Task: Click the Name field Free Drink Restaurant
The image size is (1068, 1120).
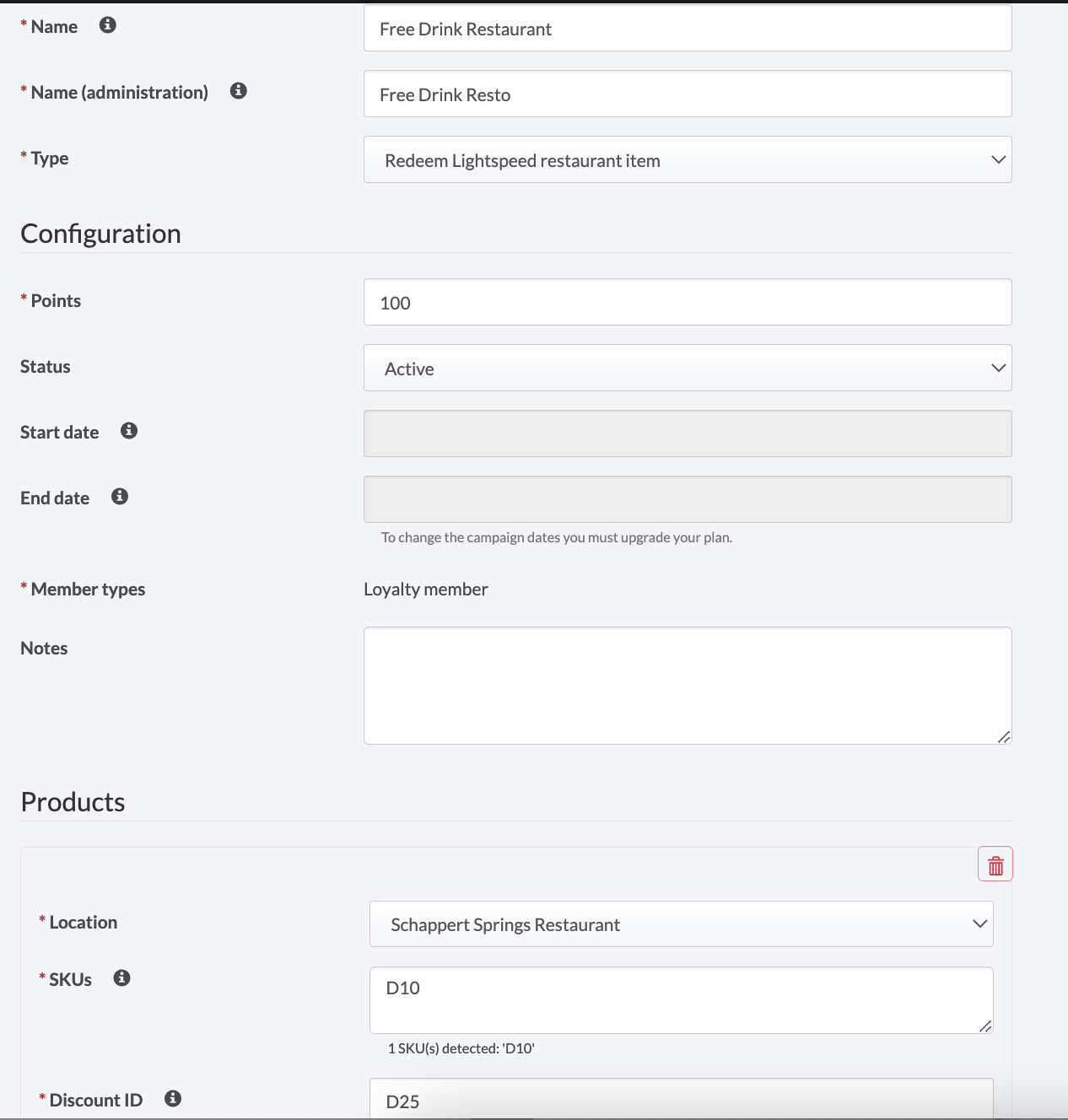Action: pyautogui.click(x=688, y=28)
